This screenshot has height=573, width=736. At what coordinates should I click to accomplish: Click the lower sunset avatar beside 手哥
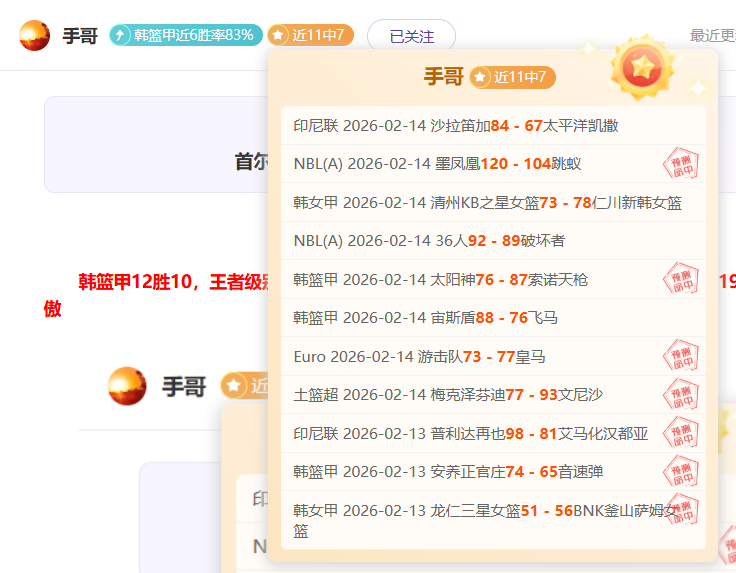tap(127, 386)
